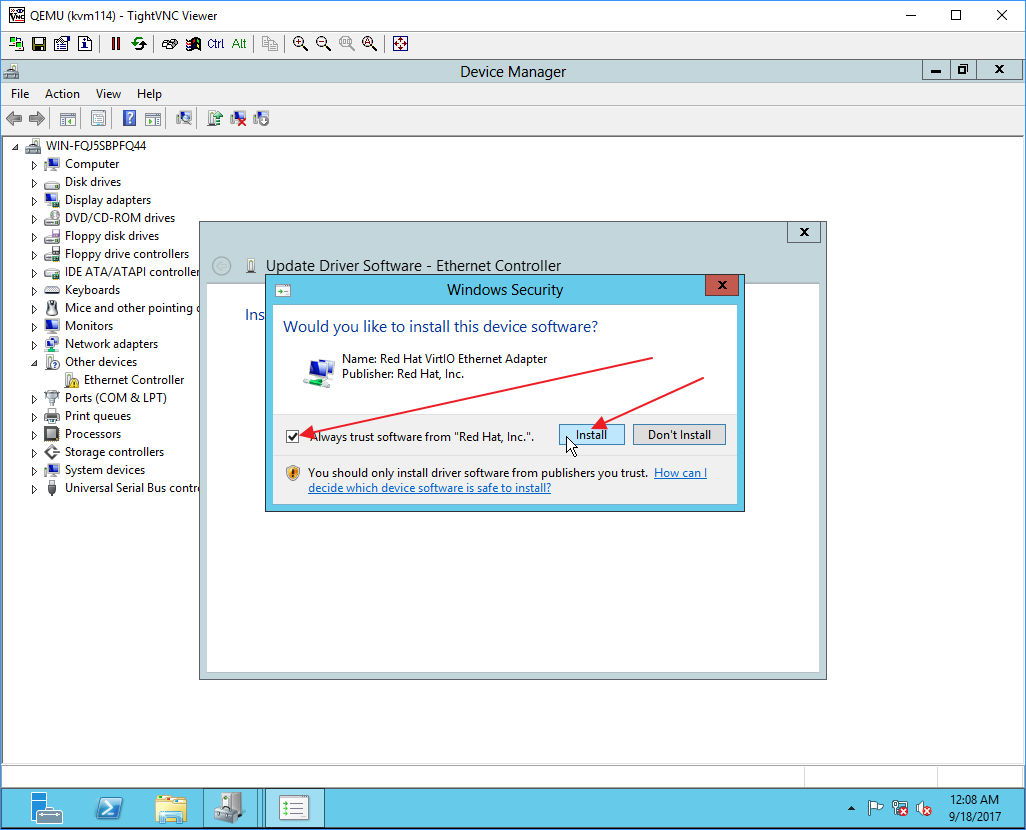The height and width of the screenshot is (830, 1026).
Task: Click the TightVNC file transfer icon
Action: pyautogui.click(x=270, y=44)
